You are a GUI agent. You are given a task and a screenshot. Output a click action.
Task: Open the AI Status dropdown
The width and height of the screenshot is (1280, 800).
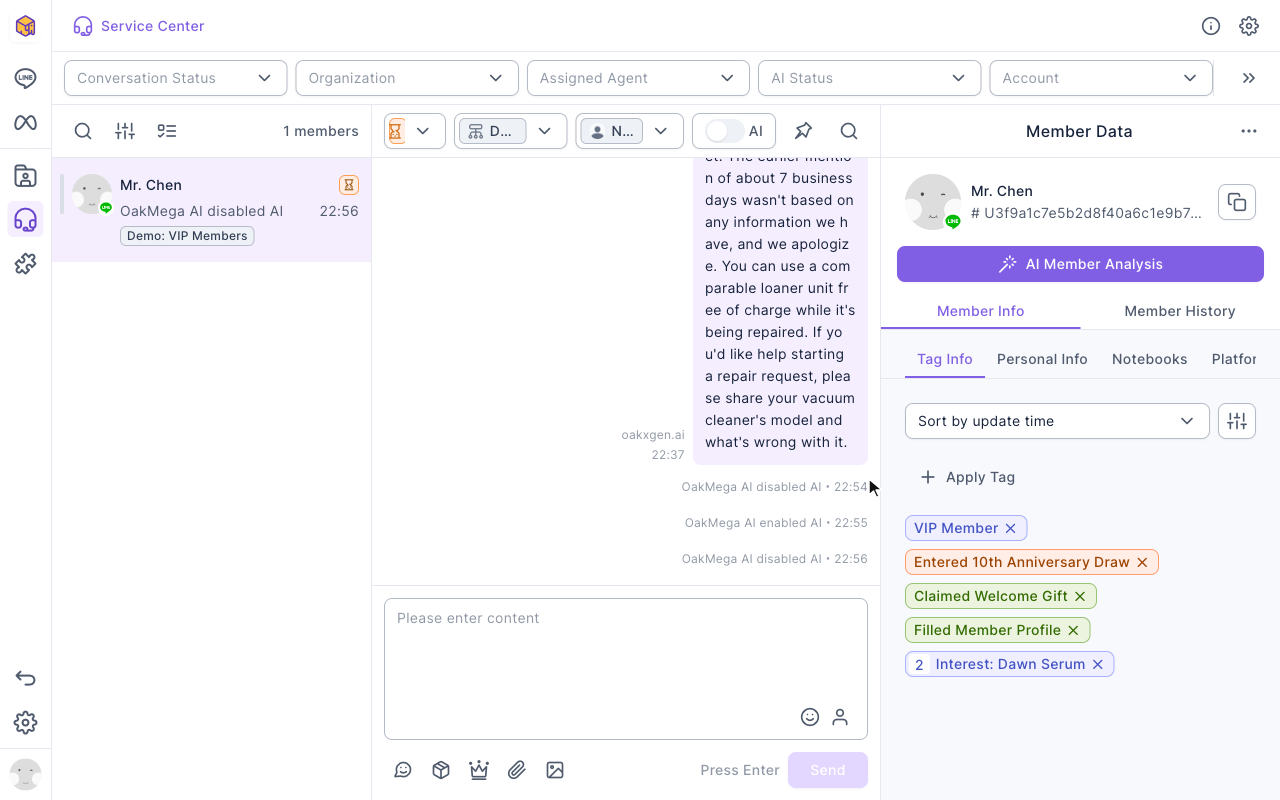point(869,78)
